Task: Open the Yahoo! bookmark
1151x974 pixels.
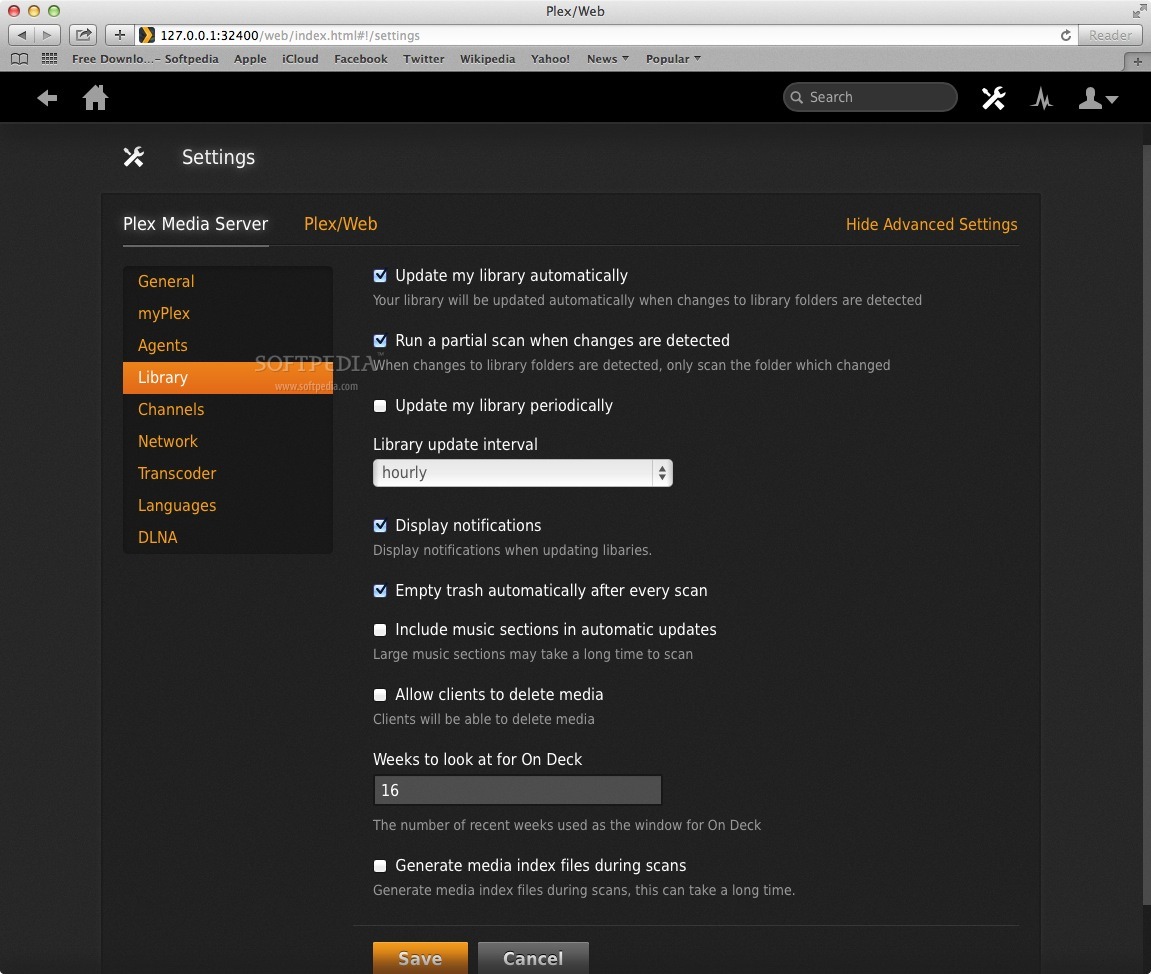Action: (x=551, y=59)
